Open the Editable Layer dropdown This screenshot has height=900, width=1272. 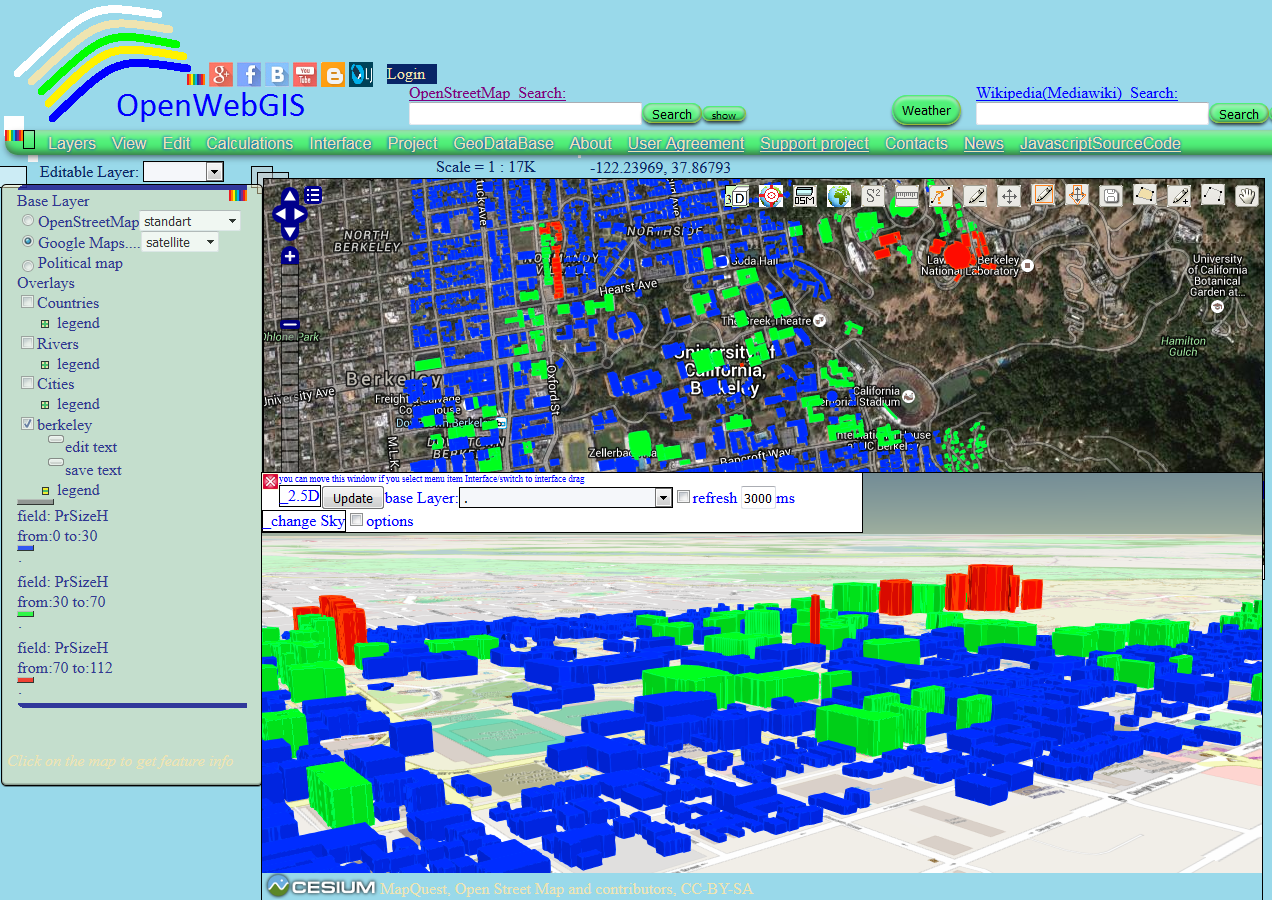click(x=183, y=172)
